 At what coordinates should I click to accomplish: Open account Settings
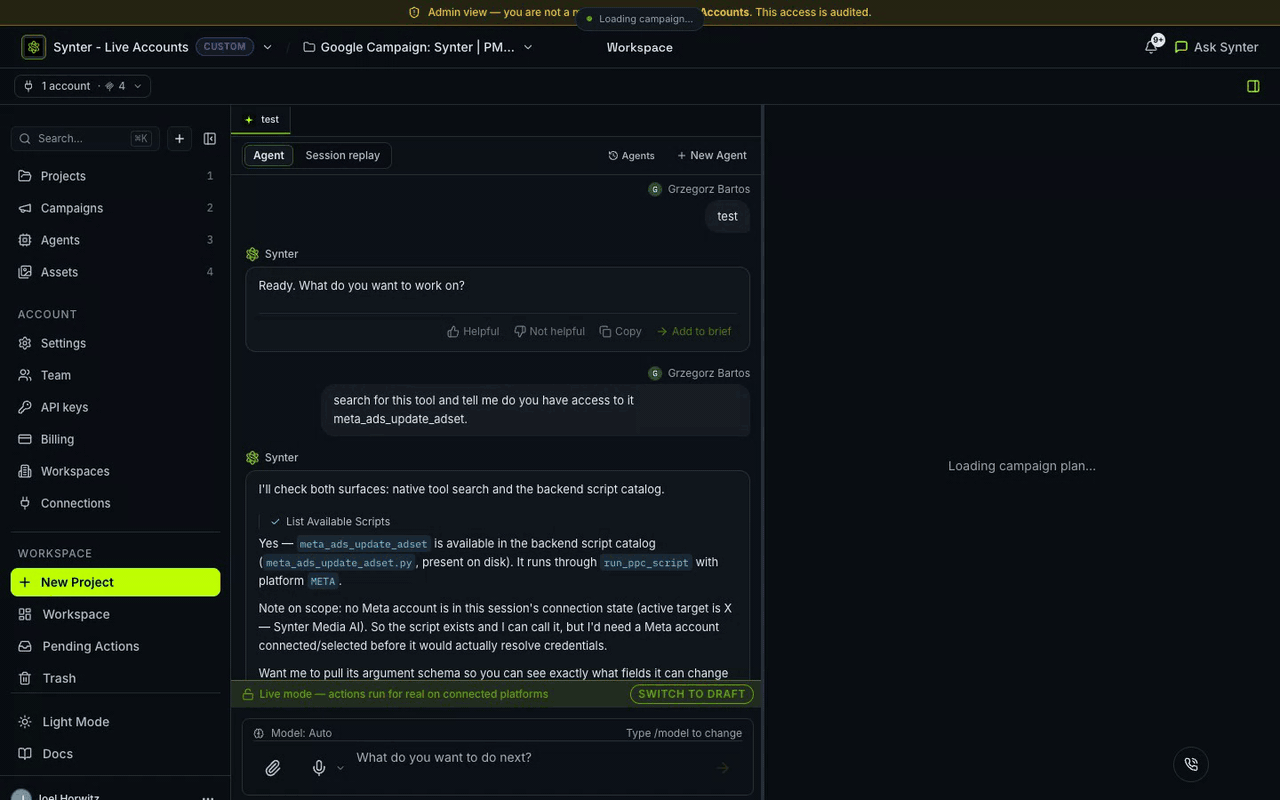[x=115, y=343]
